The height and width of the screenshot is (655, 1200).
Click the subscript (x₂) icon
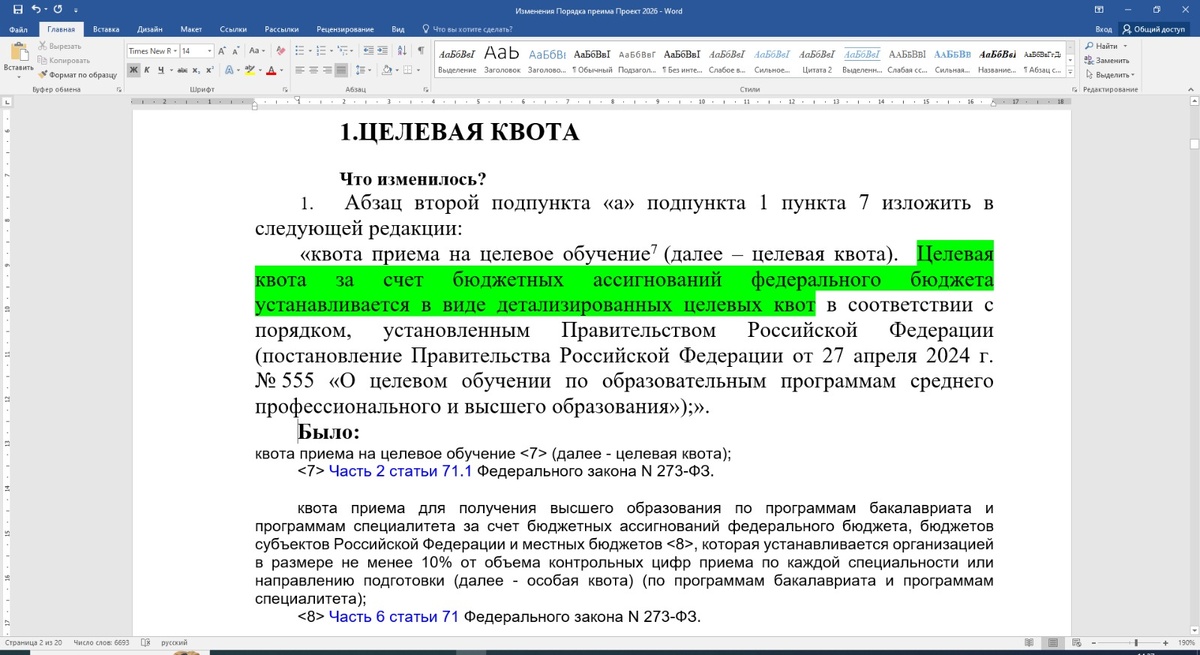[x=196, y=70]
